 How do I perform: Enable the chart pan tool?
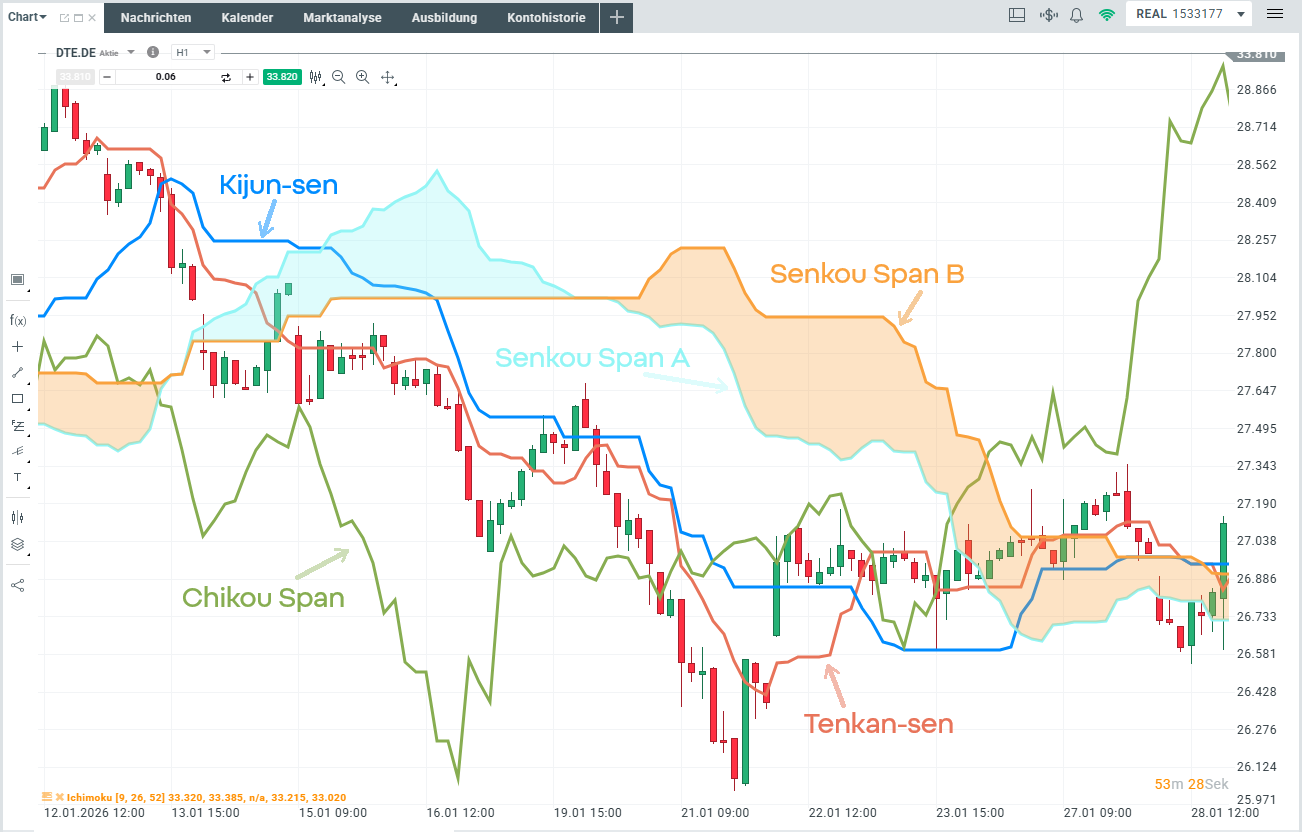coord(388,76)
